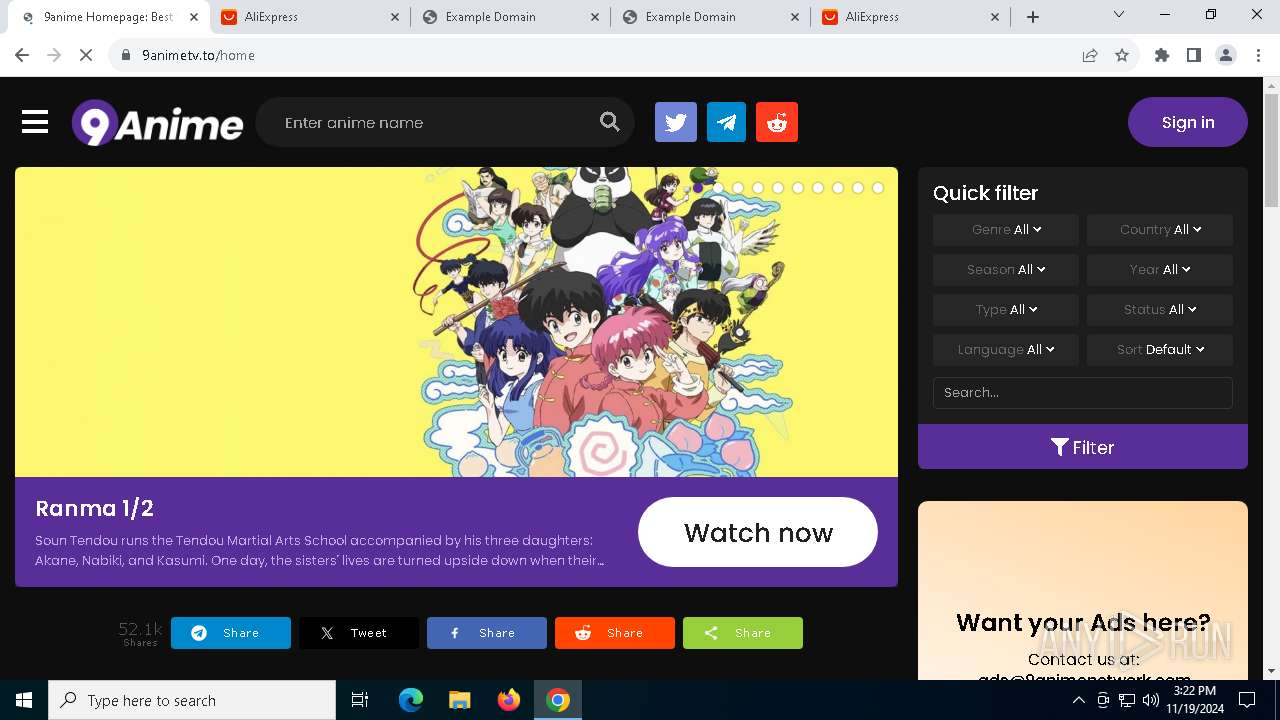Screen dimensions: 1280x720
Task: Open Task View on the taskbar
Action: (x=360, y=700)
